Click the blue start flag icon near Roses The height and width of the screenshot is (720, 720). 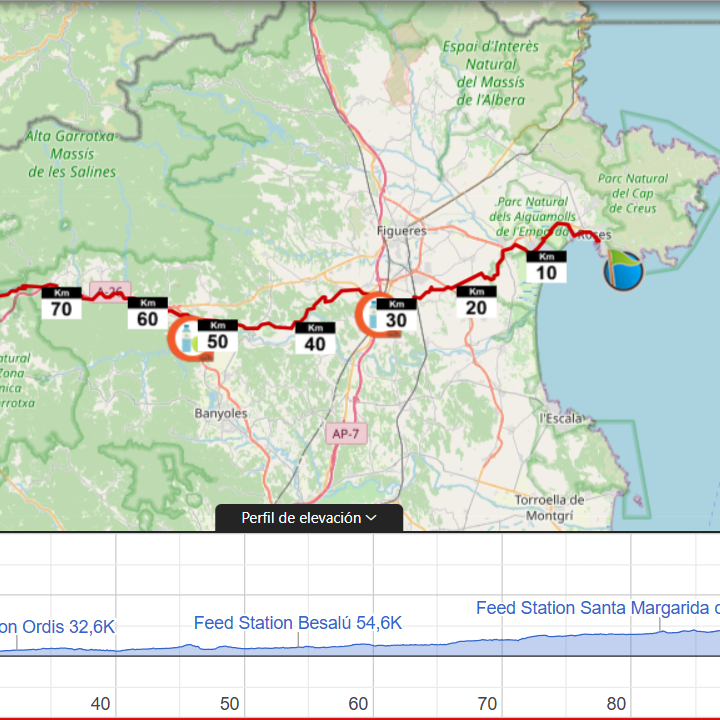pyautogui.click(x=623, y=270)
